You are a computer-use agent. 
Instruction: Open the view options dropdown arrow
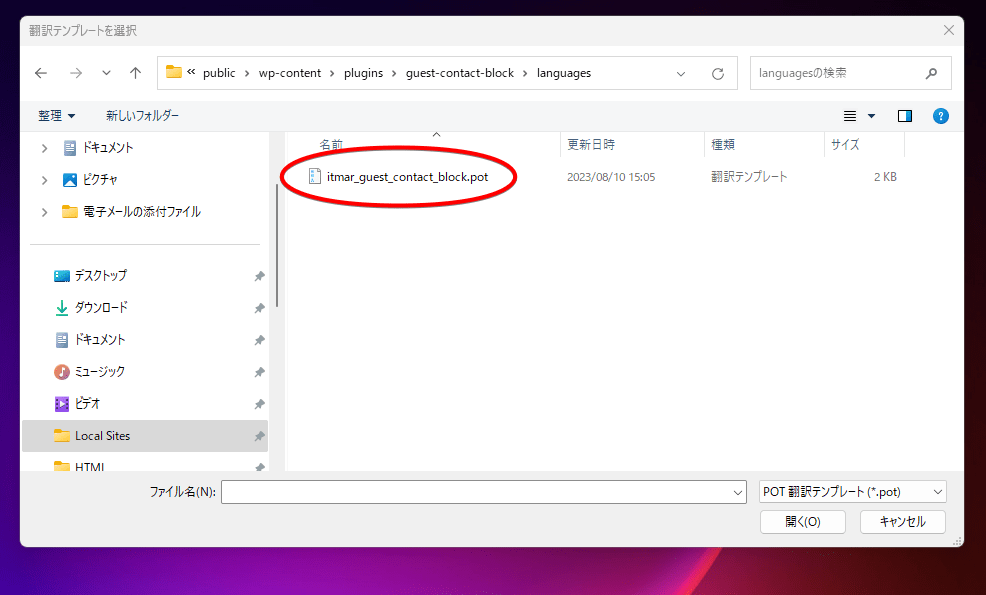pyautogui.click(x=872, y=116)
